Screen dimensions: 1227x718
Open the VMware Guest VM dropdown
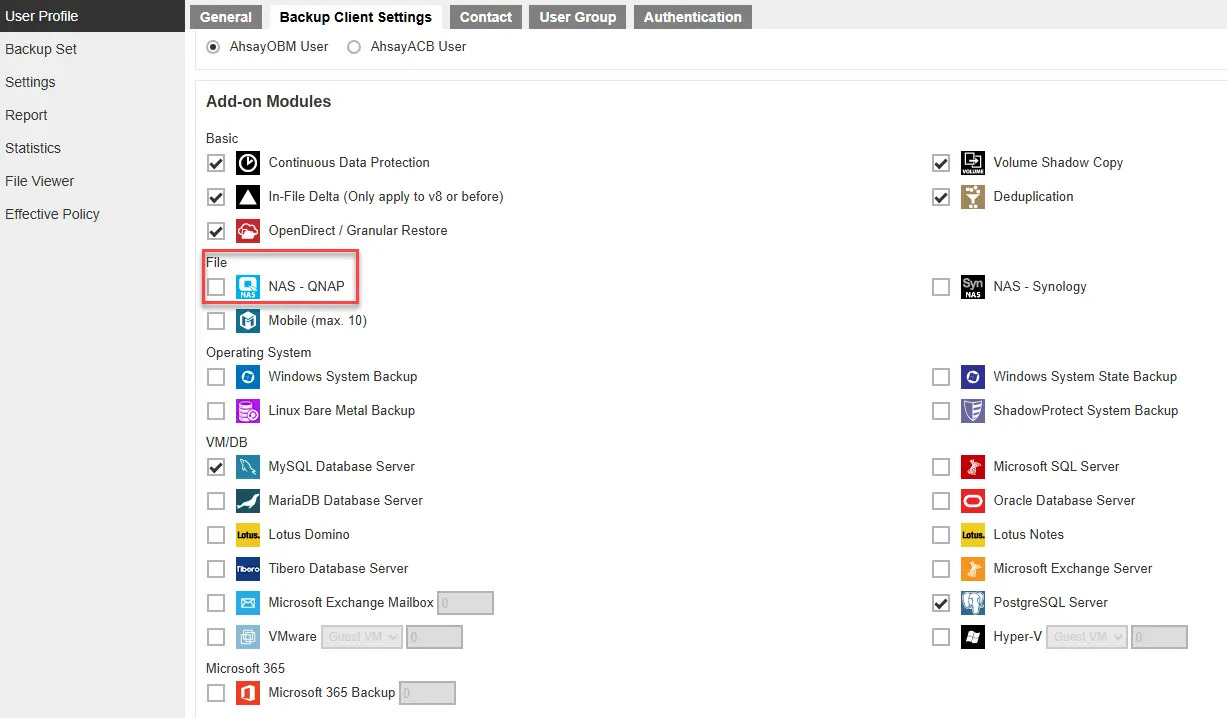coord(362,637)
